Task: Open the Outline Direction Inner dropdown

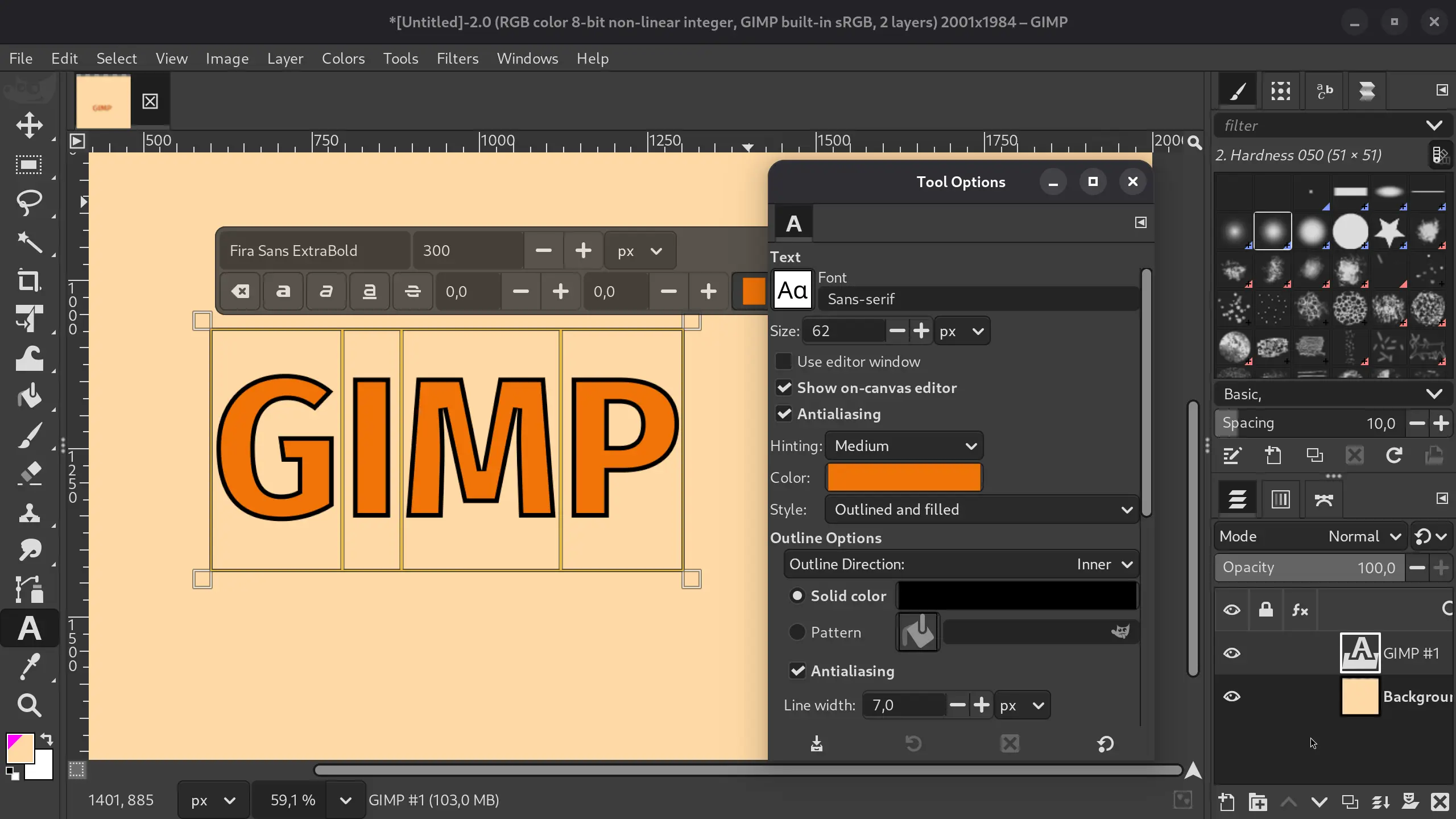Action: [961, 564]
